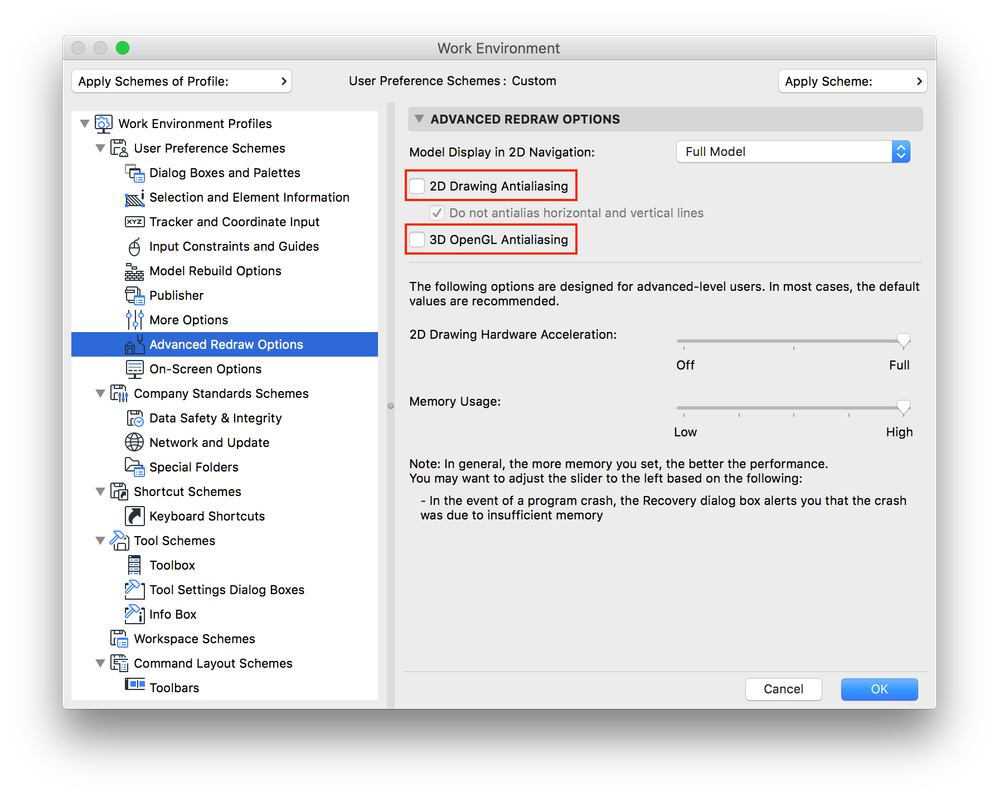Screen dimensions: 999x798
Task: Click the Input Constraints and Guides mouse icon
Action: point(134,246)
